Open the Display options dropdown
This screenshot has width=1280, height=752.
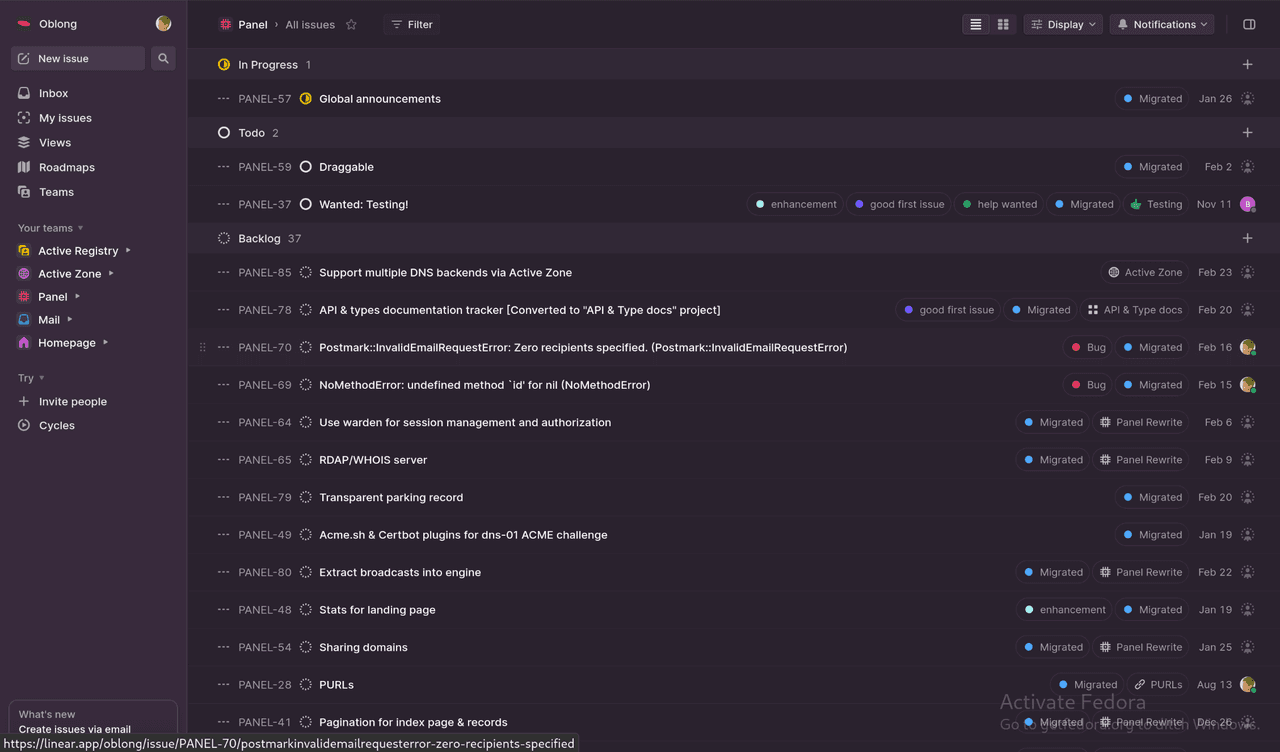click(1063, 25)
